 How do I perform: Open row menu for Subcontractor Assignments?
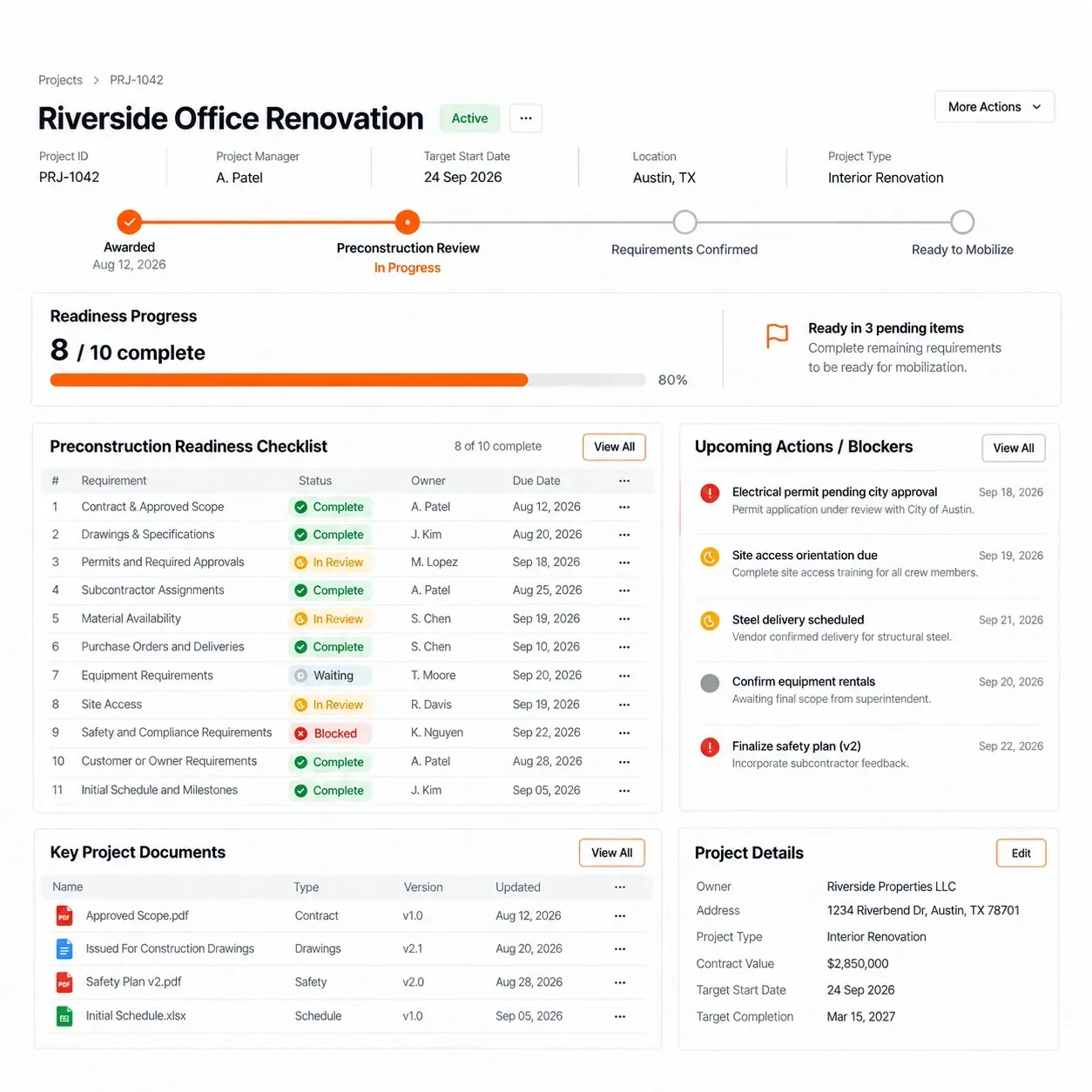point(624,590)
